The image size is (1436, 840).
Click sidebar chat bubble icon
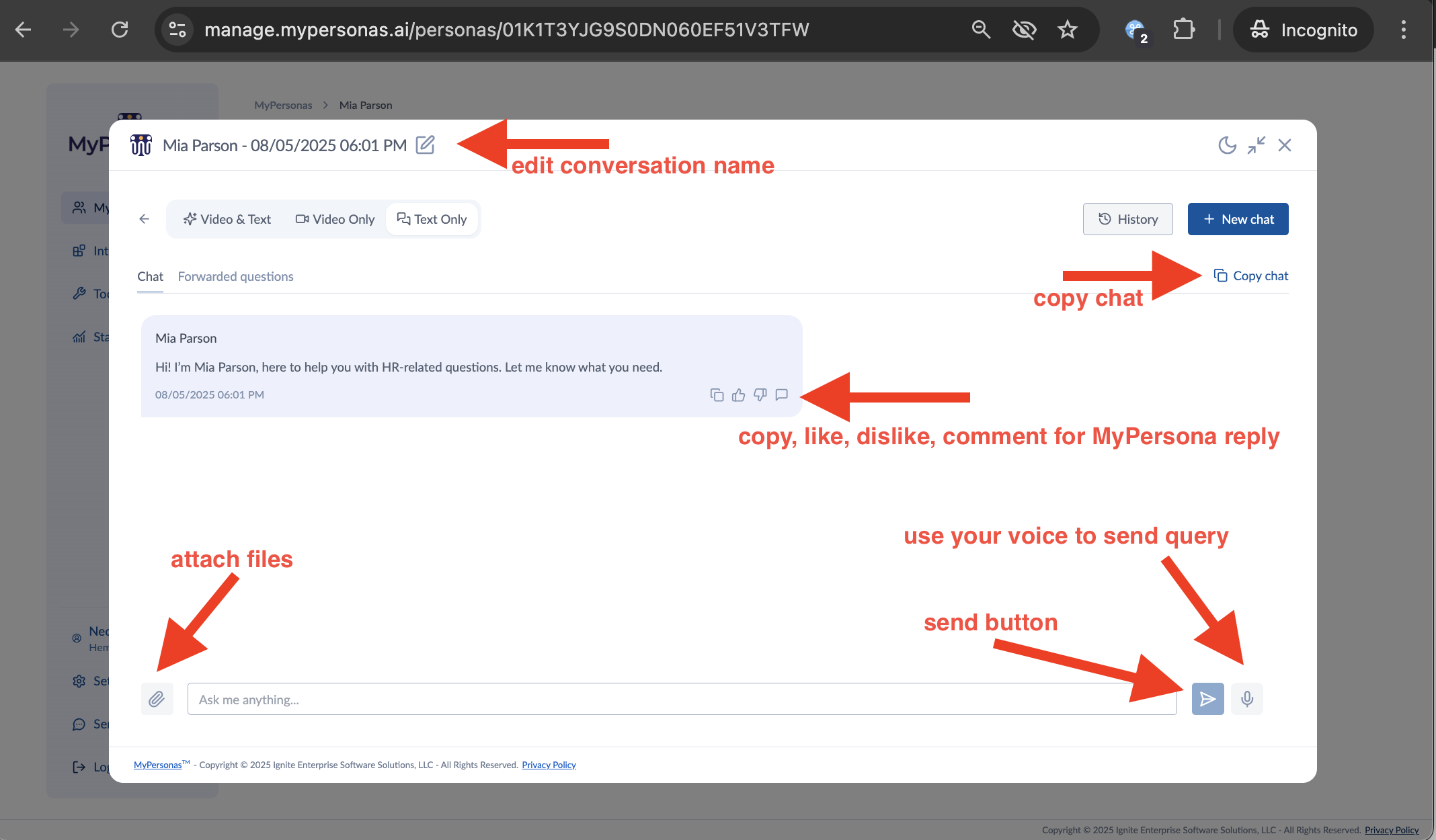(79, 724)
